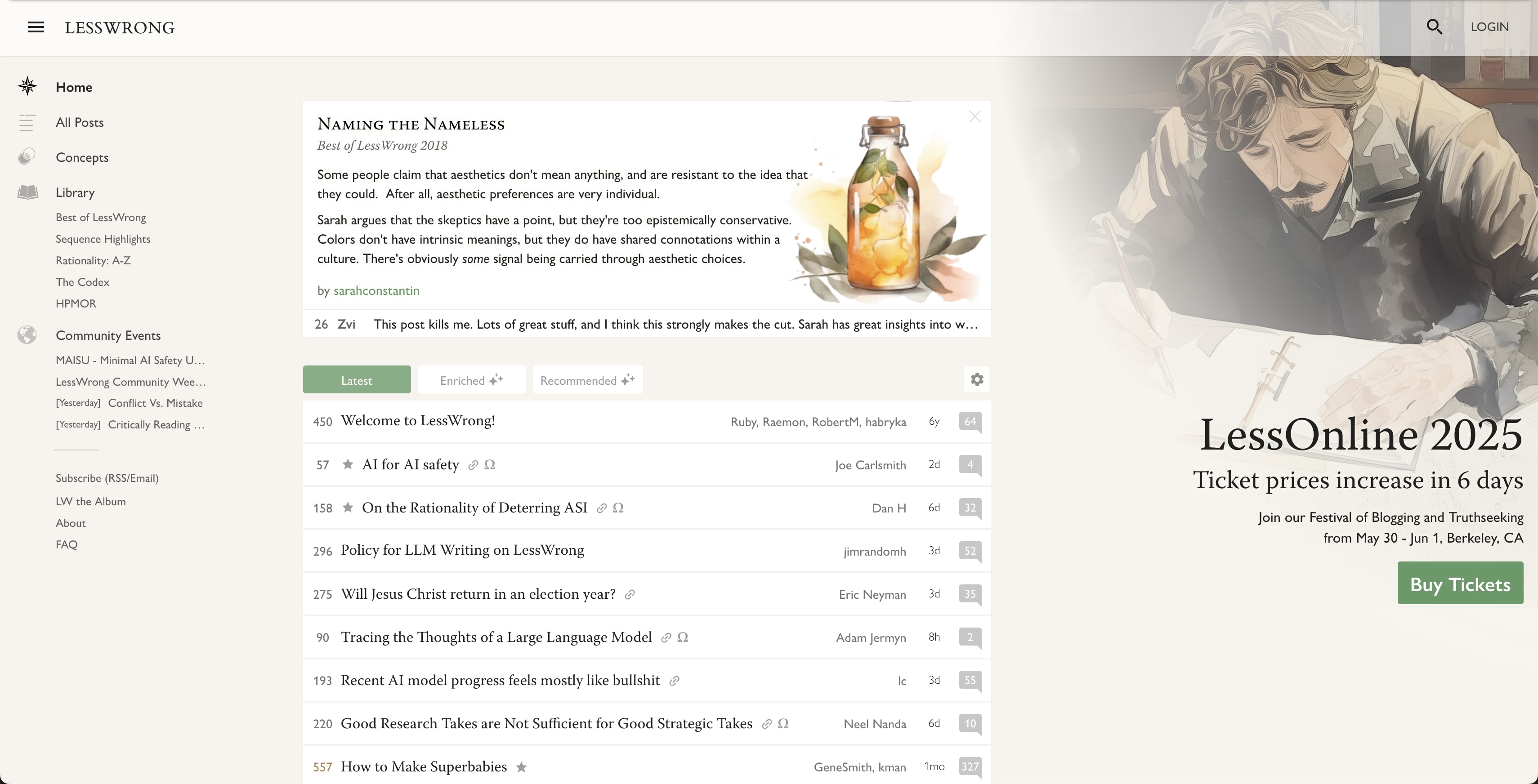This screenshot has width=1538, height=784.
Task: Click Omega icon next to Deterring ASI post
Action: (x=618, y=508)
